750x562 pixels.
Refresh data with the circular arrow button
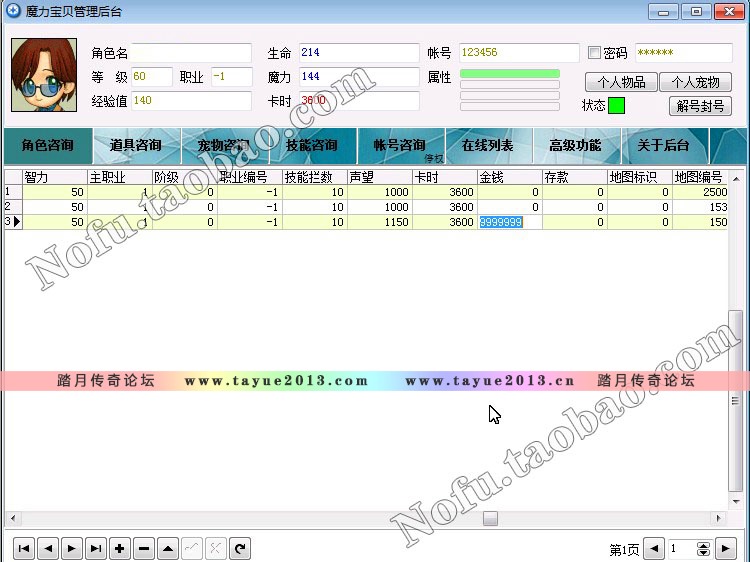pyautogui.click(x=240, y=548)
